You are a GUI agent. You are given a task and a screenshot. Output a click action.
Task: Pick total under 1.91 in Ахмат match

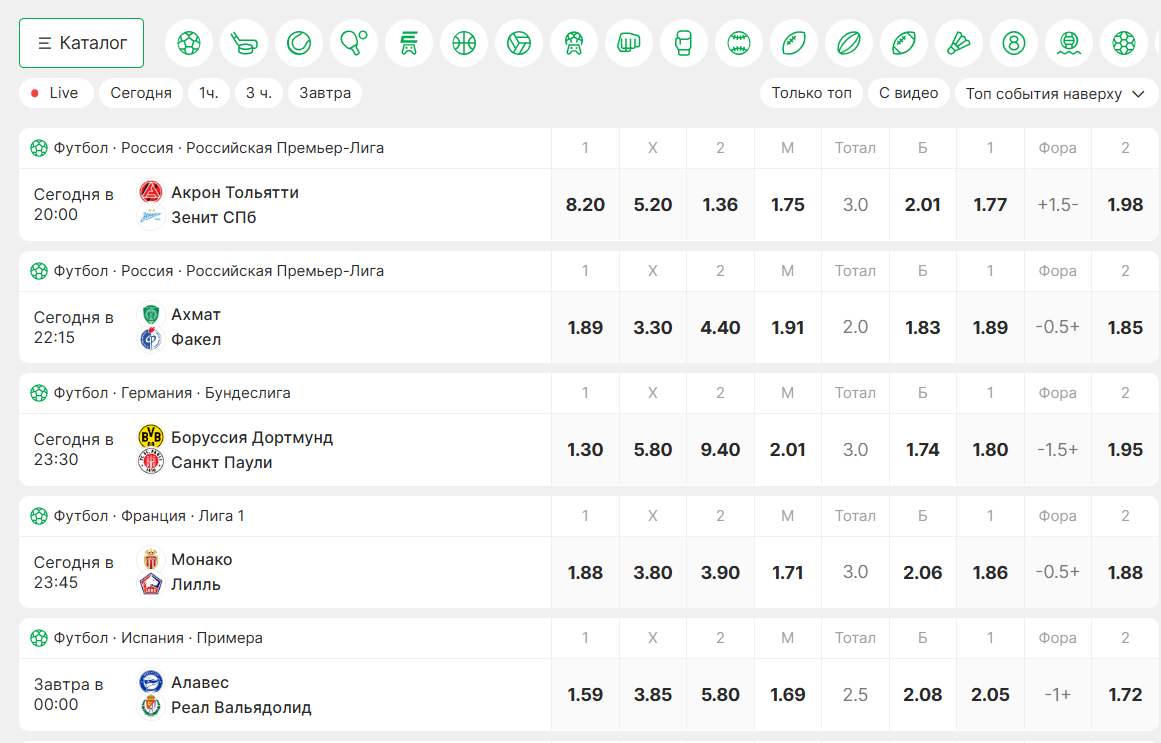787,327
